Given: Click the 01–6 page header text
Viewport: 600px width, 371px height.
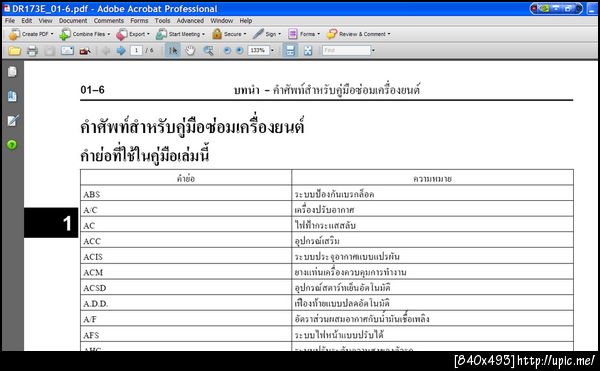Looking at the screenshot, I should click(92, 90).
